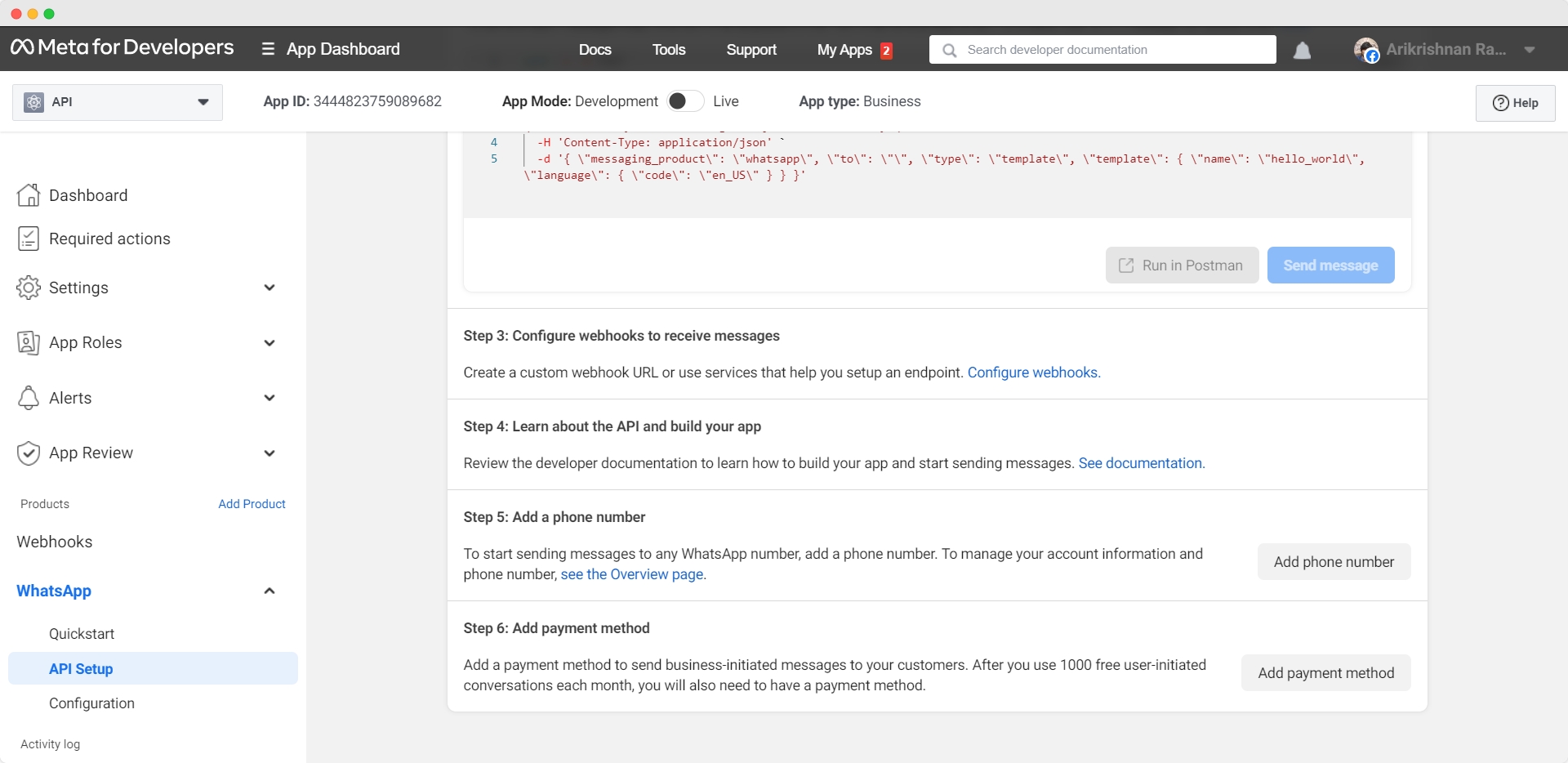Click the Add phone number button

coord(1334,562)
